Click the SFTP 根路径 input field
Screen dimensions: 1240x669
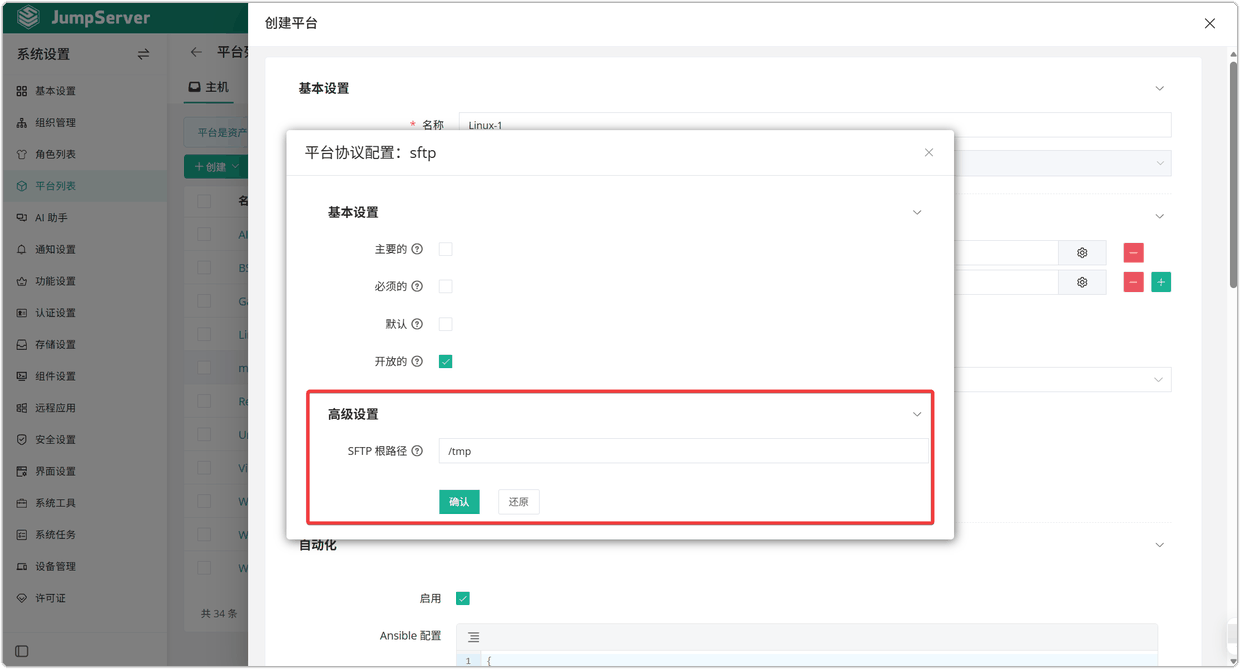[x=684, y=451]
